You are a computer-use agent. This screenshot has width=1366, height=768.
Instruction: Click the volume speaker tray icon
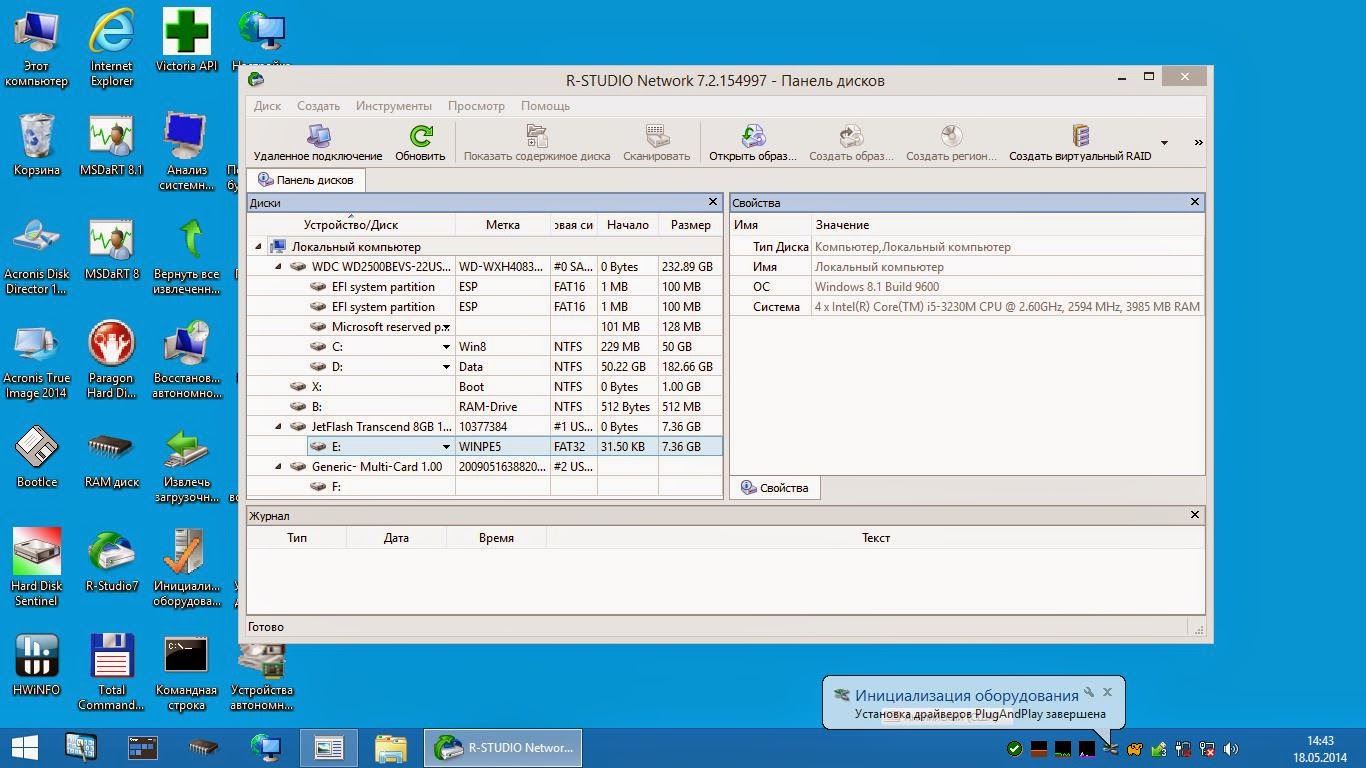(1231, 749)
